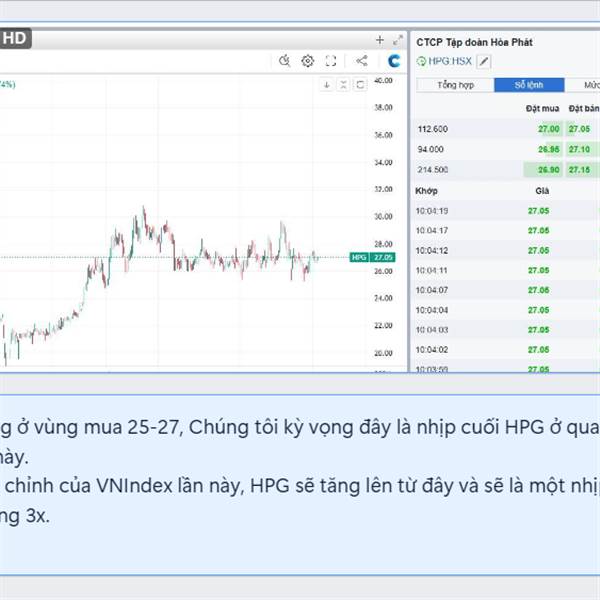Click the down arrow button on the chart pane
The image size is (600, 600).
[x=326, y=85]
